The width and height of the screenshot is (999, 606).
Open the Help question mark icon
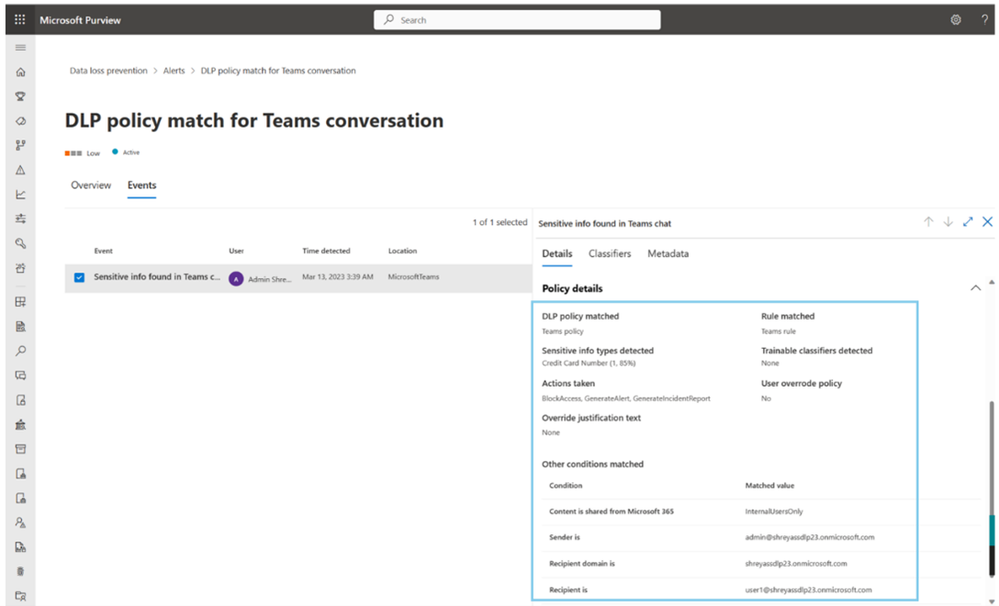click(985, 20)
